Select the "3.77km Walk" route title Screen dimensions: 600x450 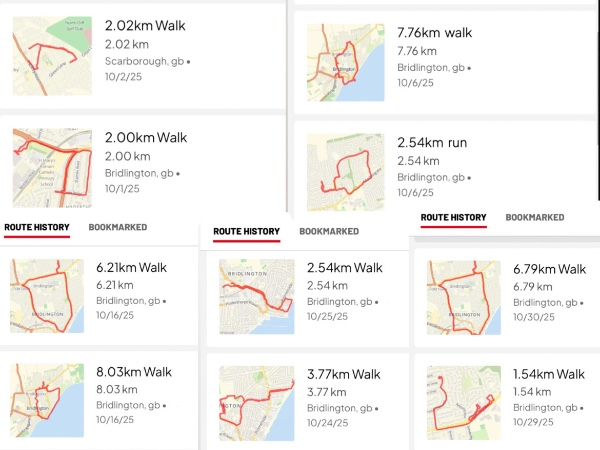click(344, 373)
